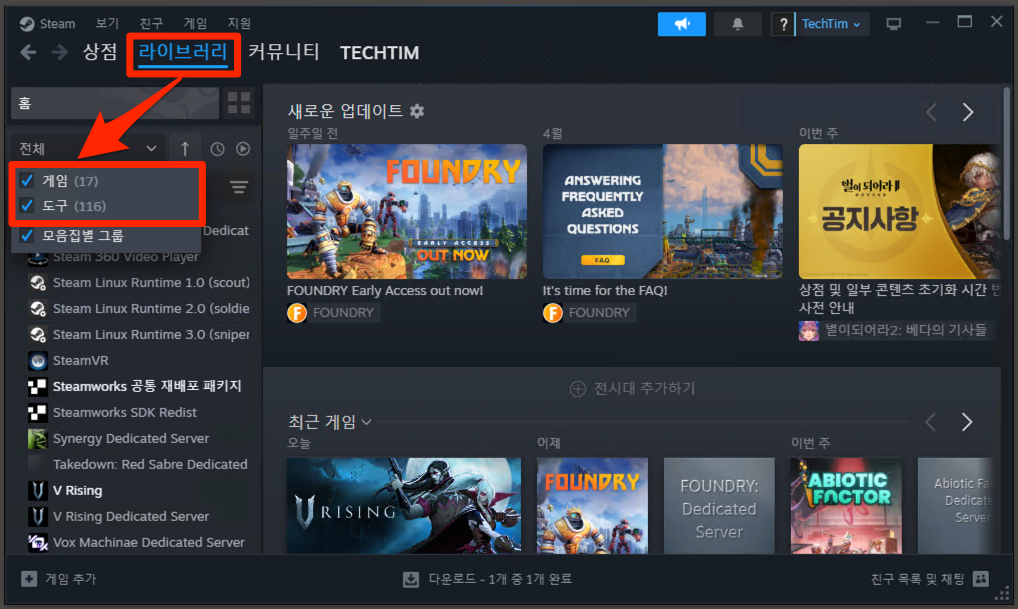
Task: Uncheck the 게임 (17) checkbox
Action: click(27, 180)
